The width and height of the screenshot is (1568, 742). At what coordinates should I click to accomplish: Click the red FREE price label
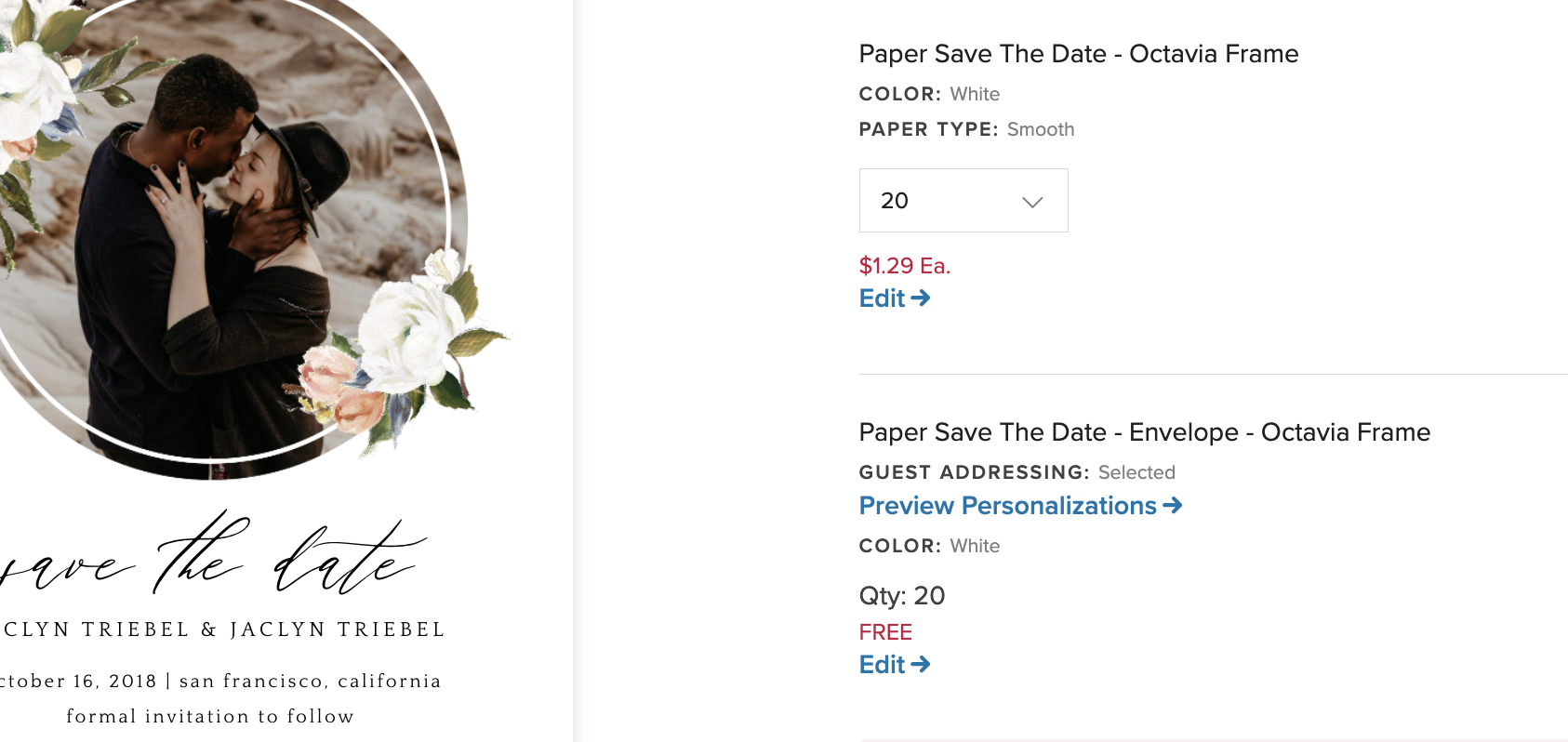click(885, 632)
